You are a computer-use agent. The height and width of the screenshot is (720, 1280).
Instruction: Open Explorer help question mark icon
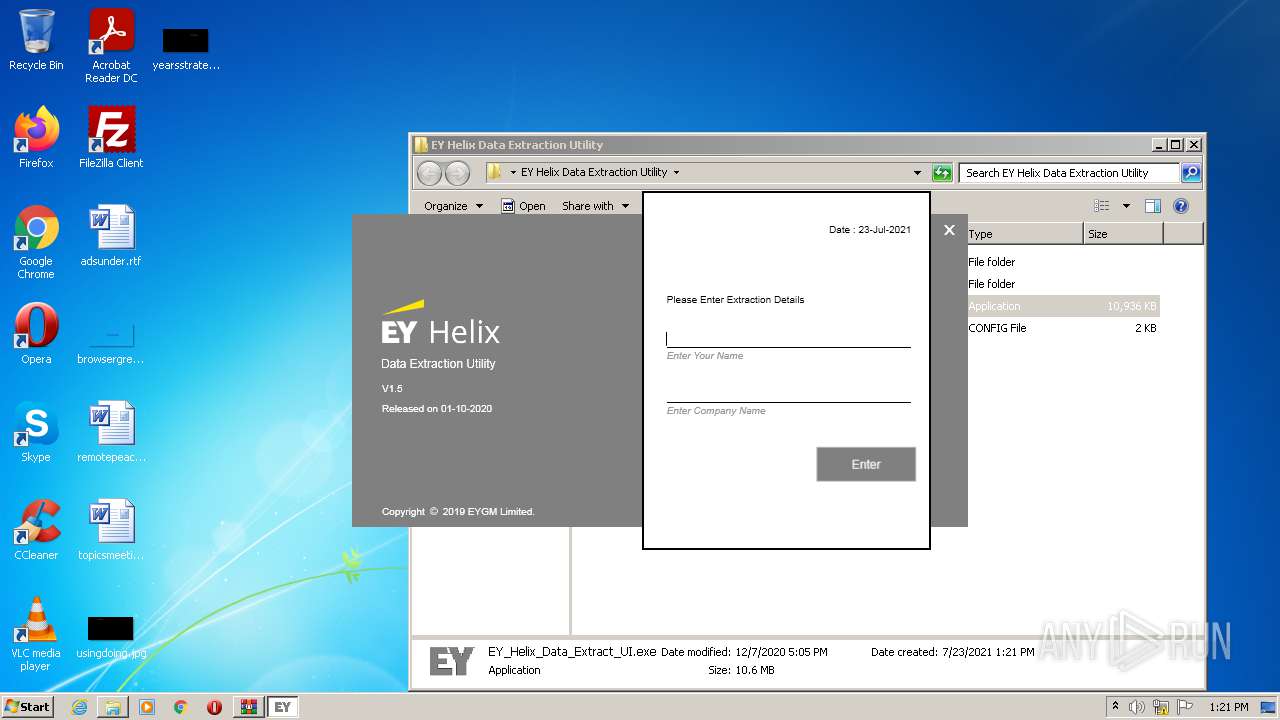pyautogui.click(x=1181, y=206)
